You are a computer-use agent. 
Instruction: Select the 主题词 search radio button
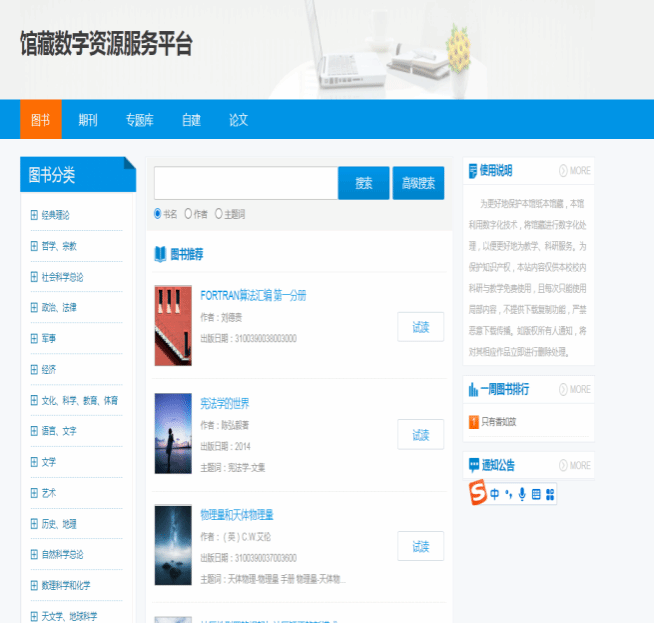click(218, 213)
